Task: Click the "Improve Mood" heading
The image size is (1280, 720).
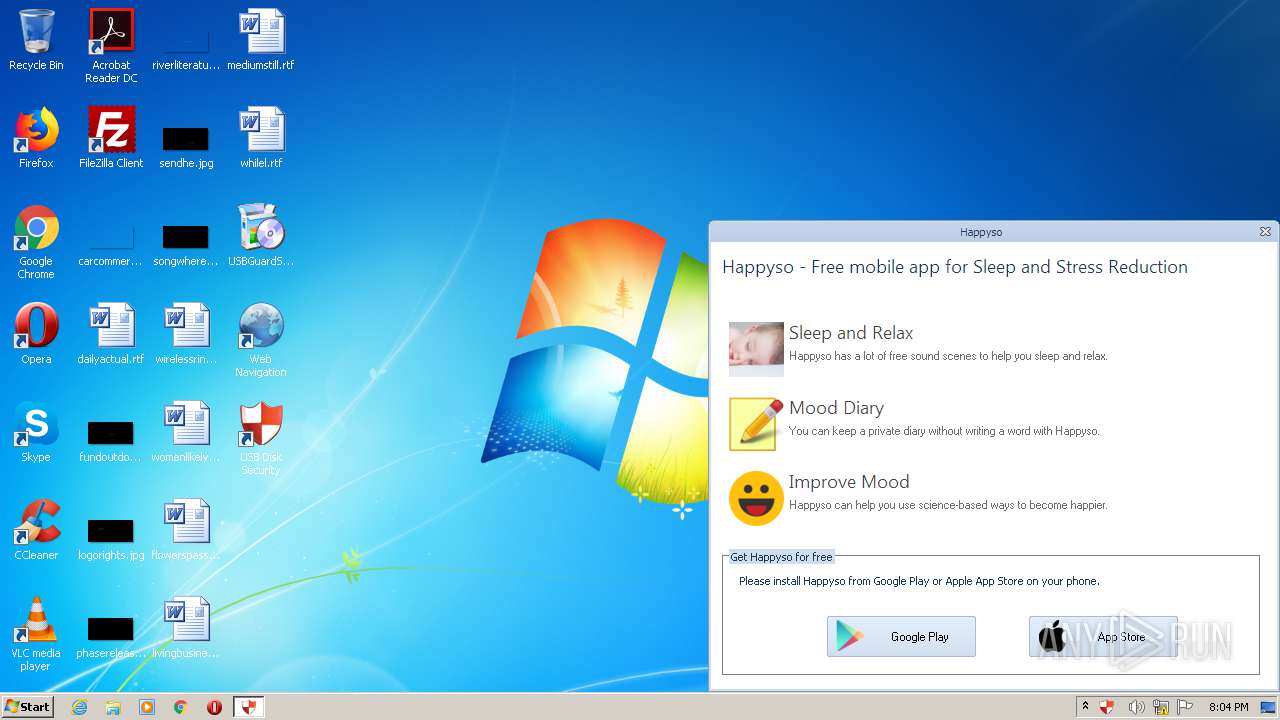Action: pos(849,482)
